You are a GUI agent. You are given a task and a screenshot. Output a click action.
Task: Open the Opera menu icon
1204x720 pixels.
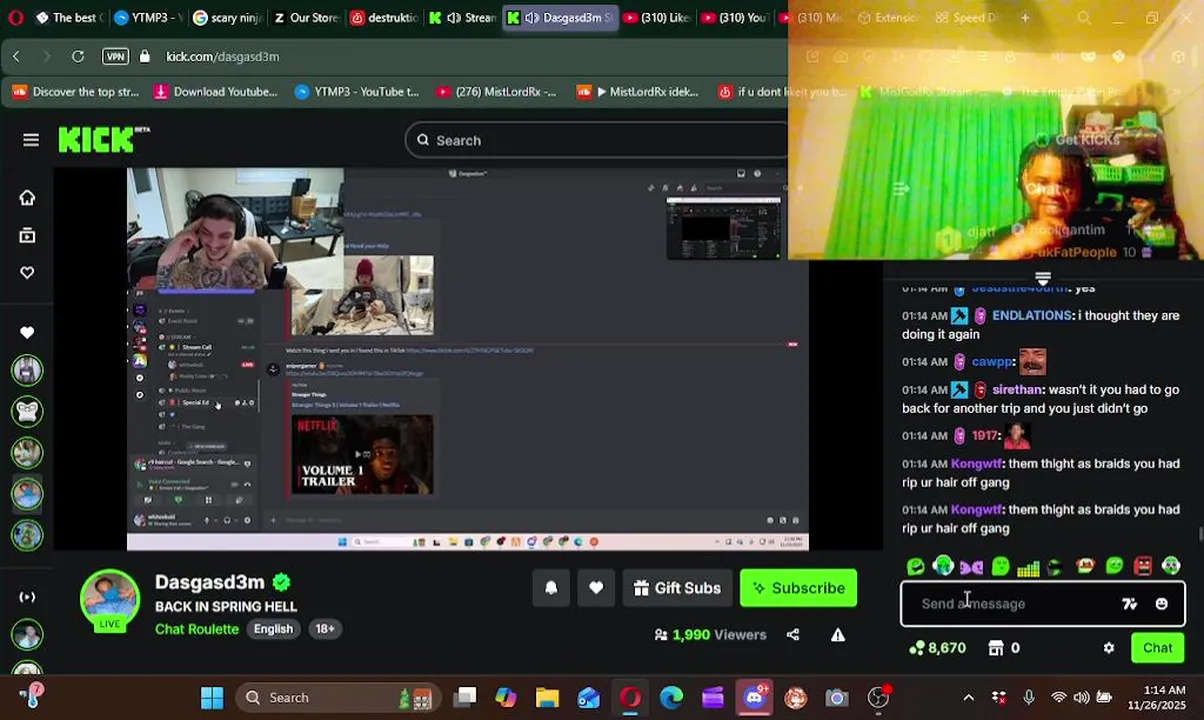[15, 17]
